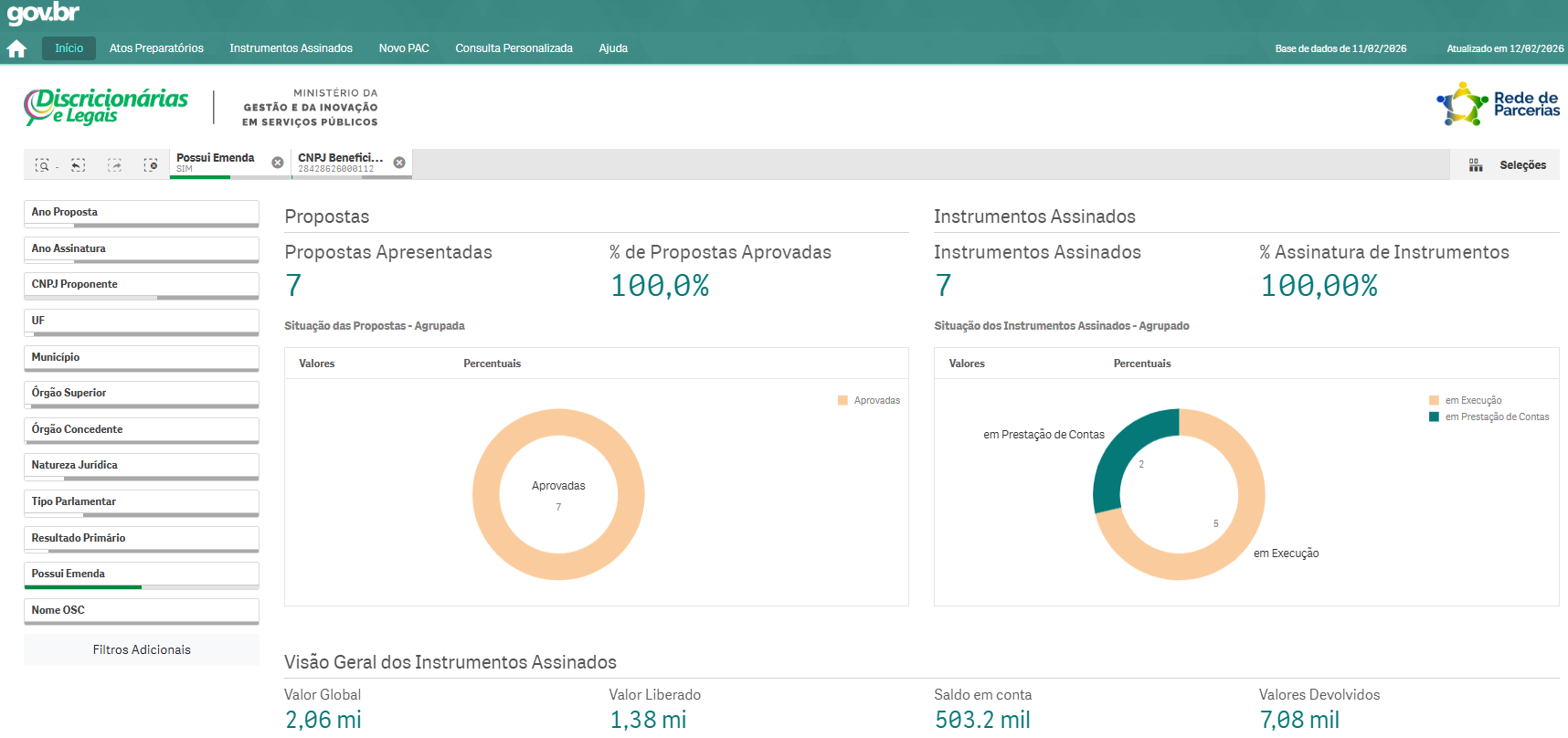Click the Rede de Parcerias logo
Screen dimensions: 1568x738
pyautogui.click(x=1498, y=104)
